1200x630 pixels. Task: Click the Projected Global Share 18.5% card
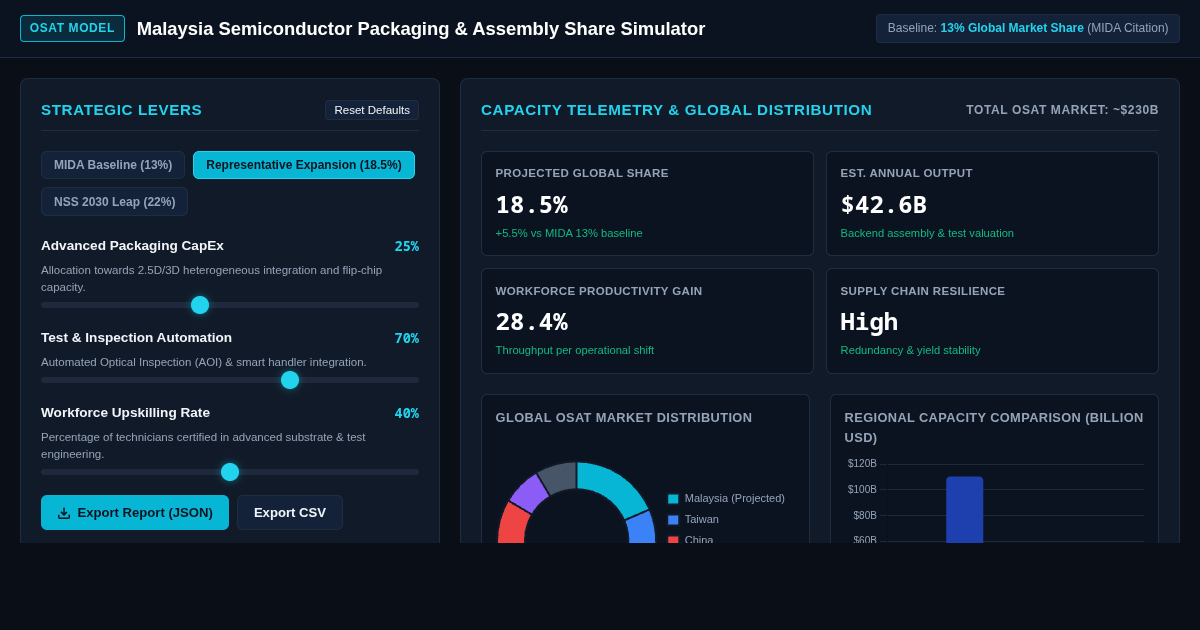pos(647,203)
